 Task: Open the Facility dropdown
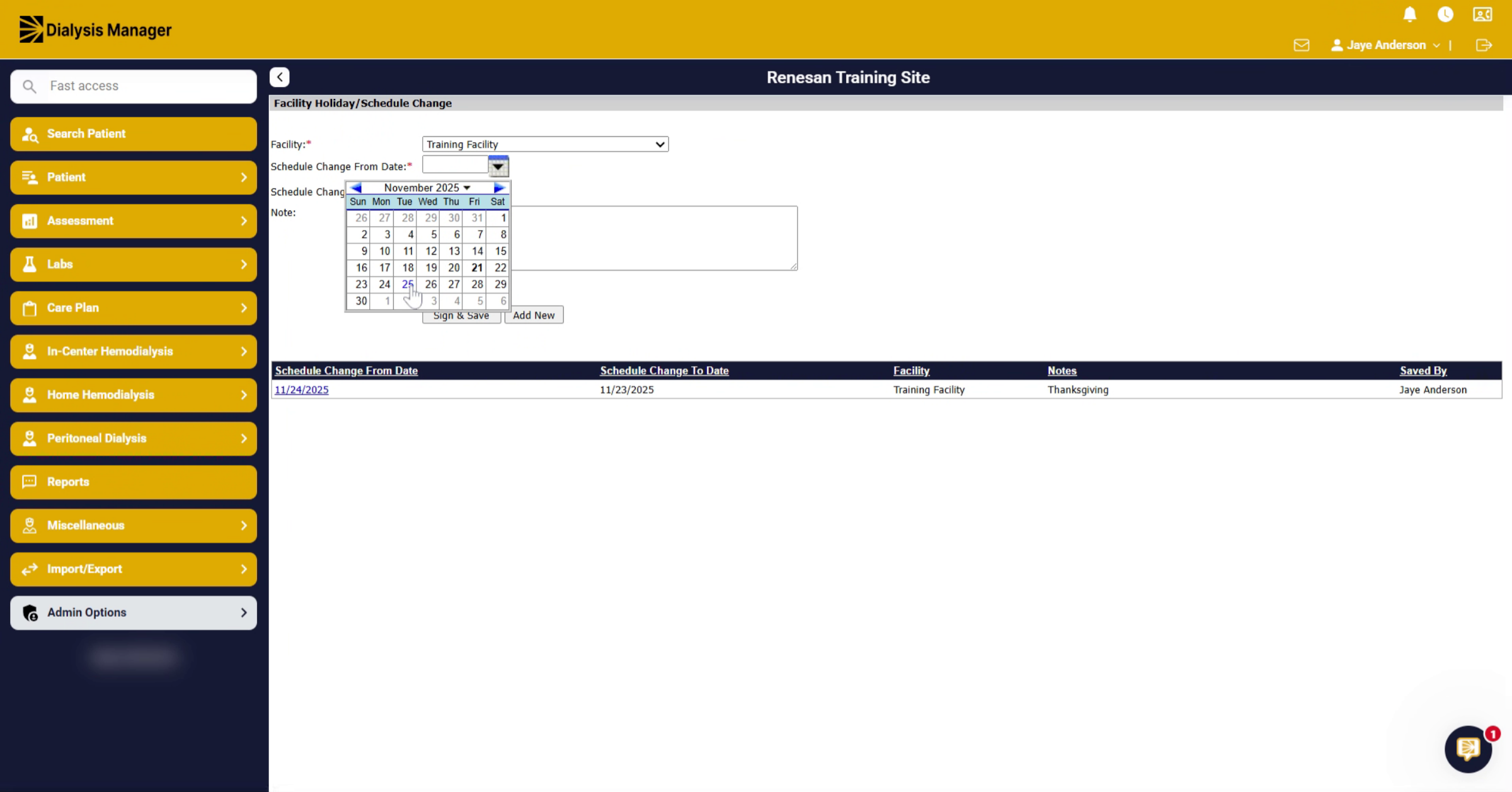tap(545, 144)
